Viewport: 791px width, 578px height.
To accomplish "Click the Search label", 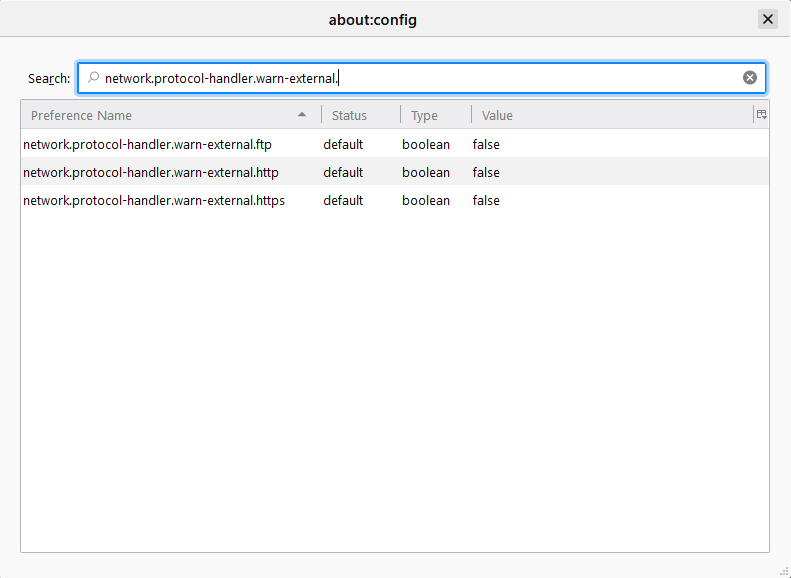I will 49,79.
